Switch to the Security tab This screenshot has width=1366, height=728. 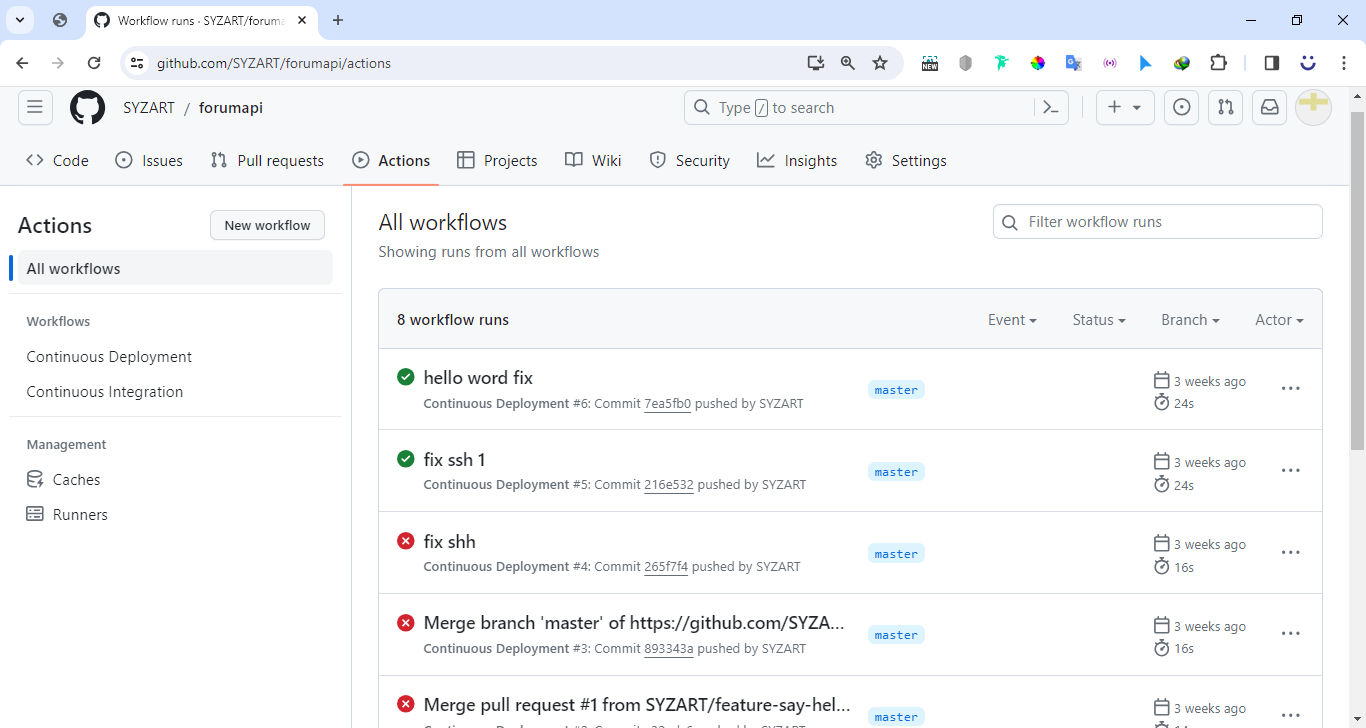(690, 160)
